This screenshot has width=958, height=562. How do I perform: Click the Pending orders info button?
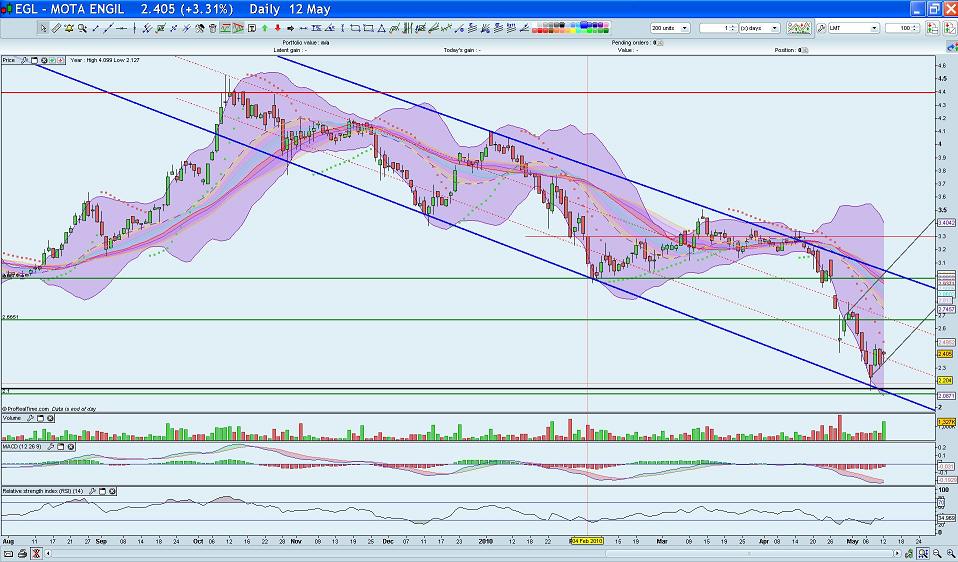pos(660,43)
